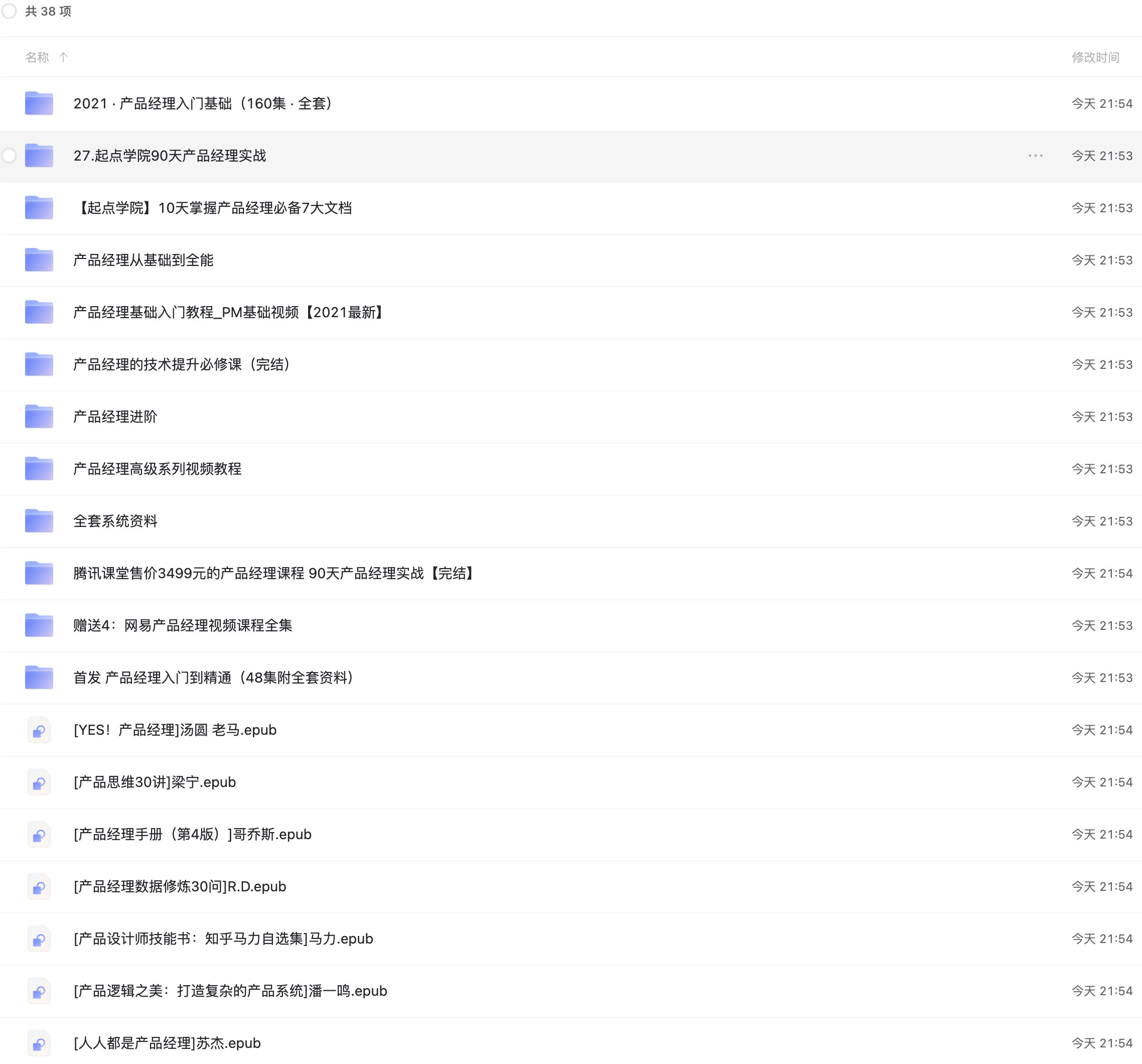The image size is (1142, 1064).
Task: Click the folder icon of 全套系统资料
Action: tap(38, 521)
